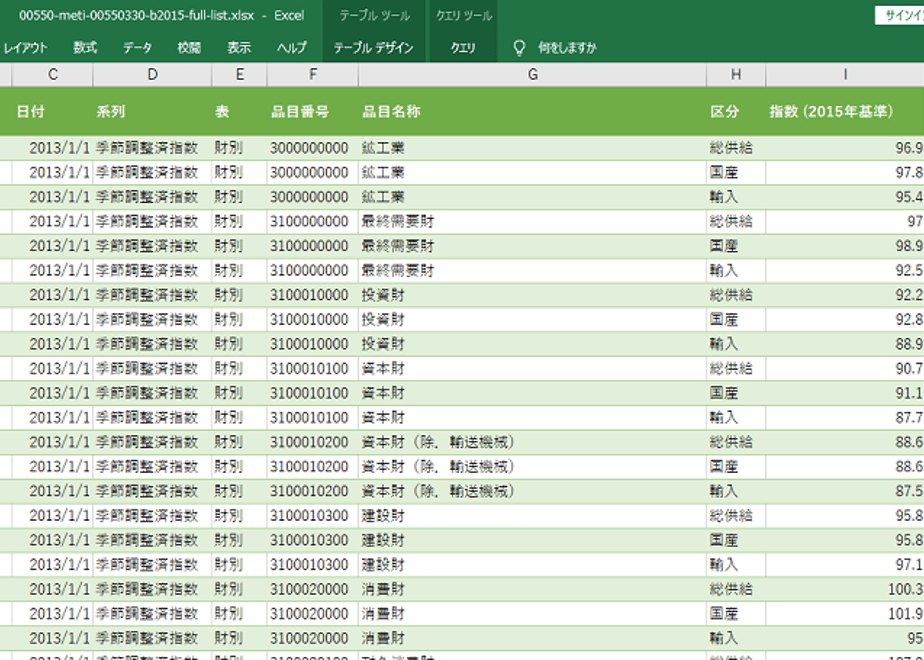The image size is (924, 660).
Task: Select column H header
Action: pyautogui.click(x=736, y=74)
